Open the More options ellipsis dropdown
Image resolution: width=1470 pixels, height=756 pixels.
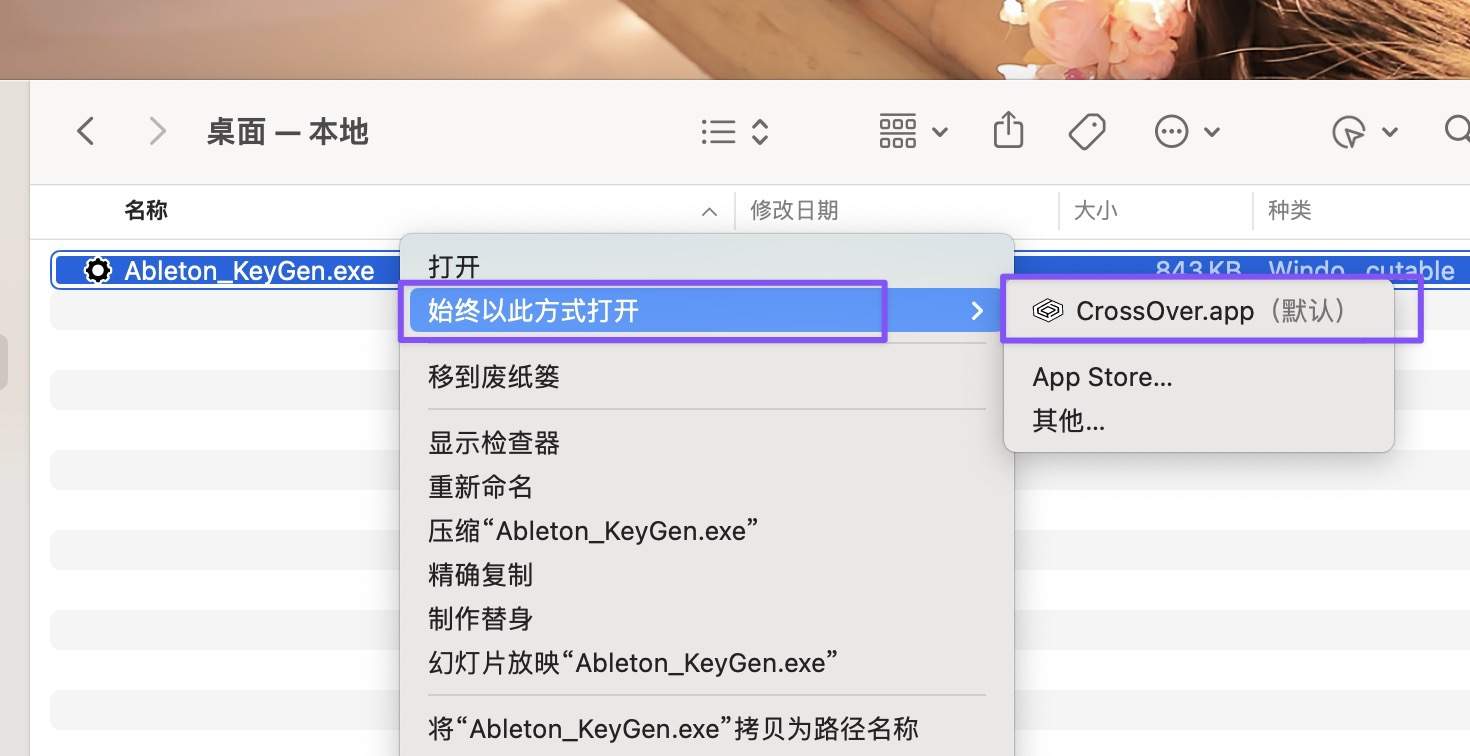pos(1170,131)
